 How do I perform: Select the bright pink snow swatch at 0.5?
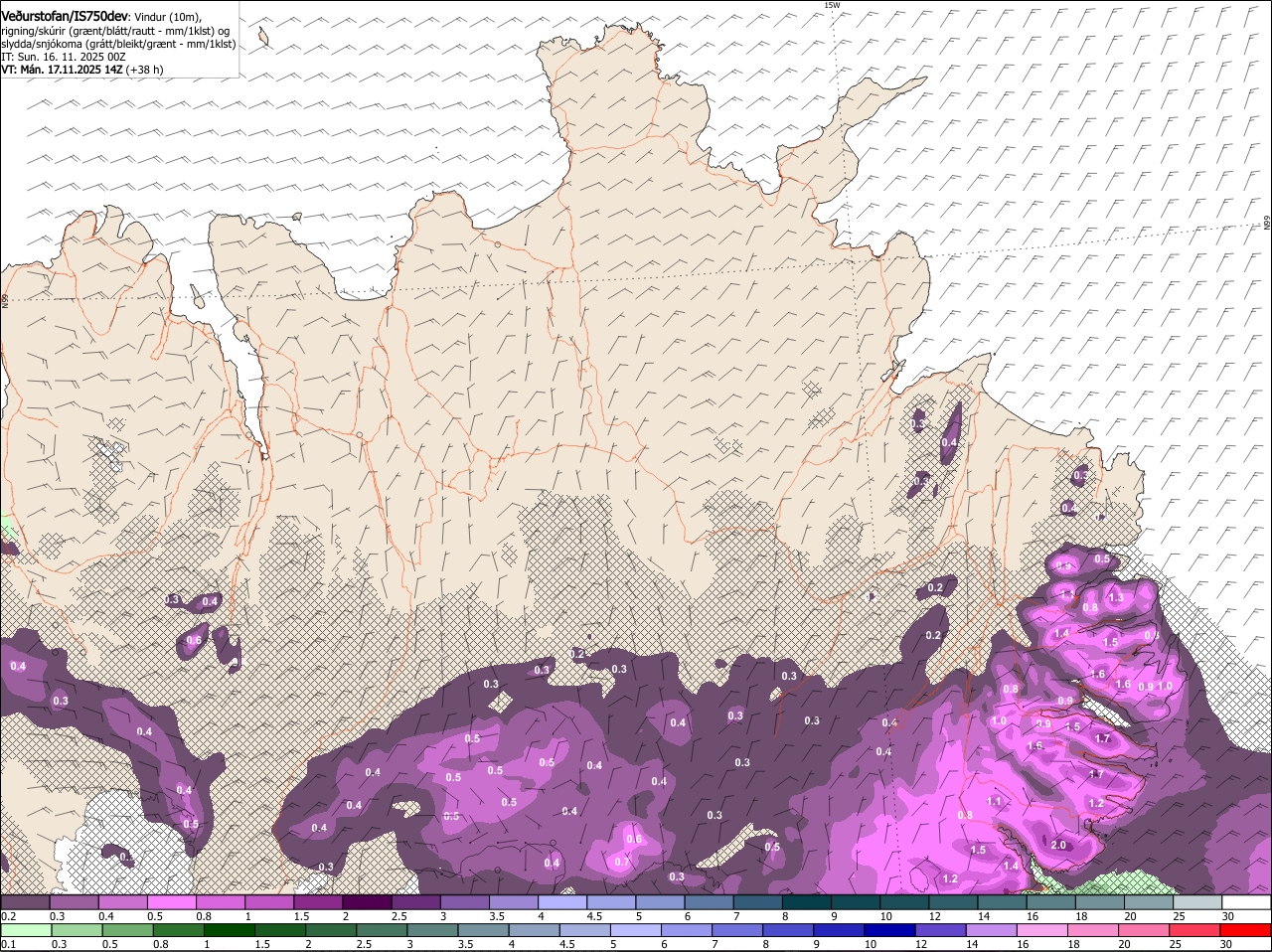pos(171,902)
